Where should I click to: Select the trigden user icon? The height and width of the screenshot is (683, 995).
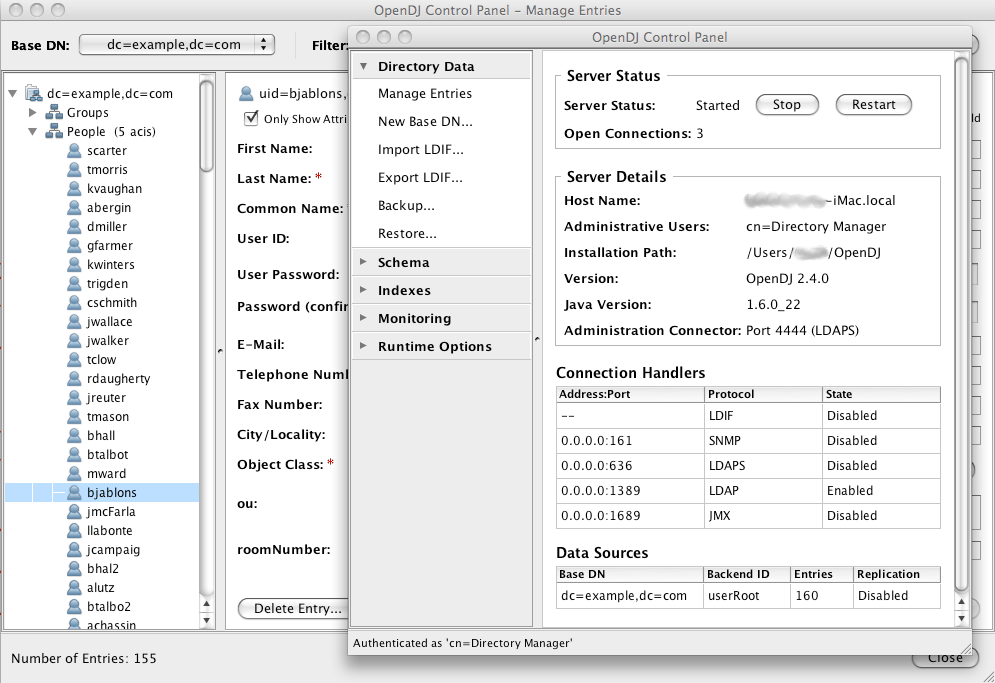[x=74, y=284]
